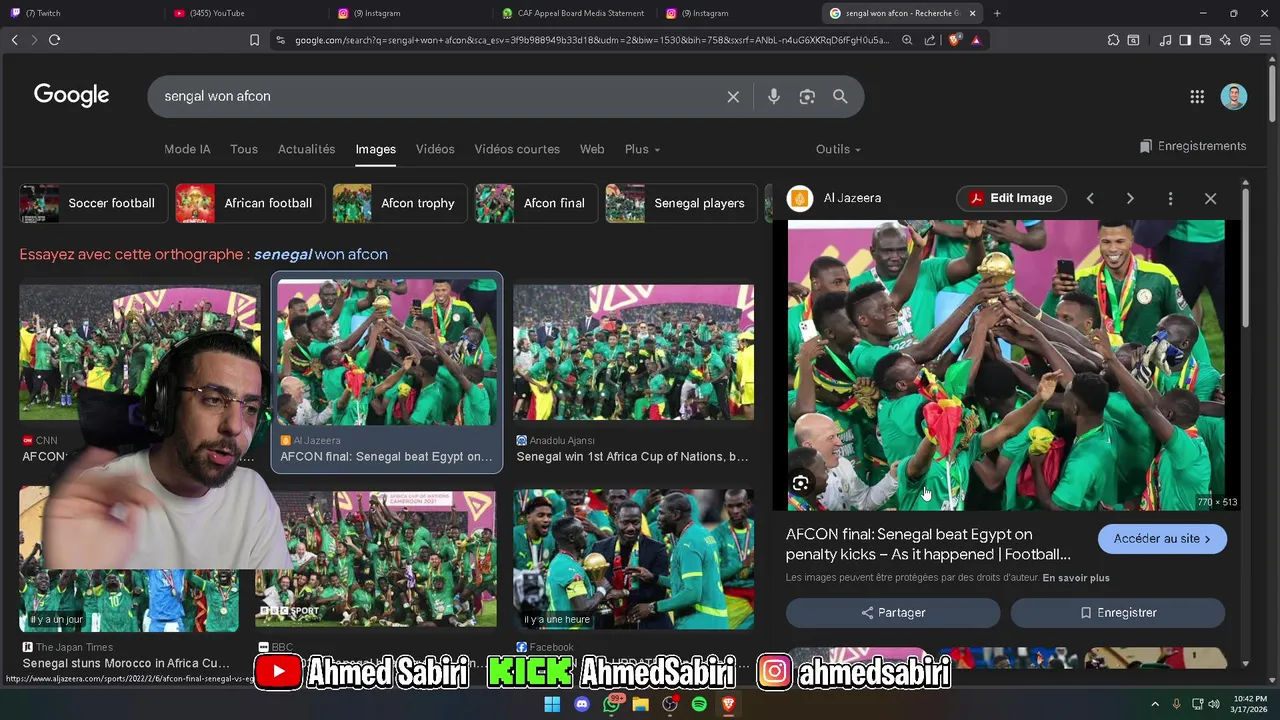
Task: Open the Brave Shields icon
Action: 954,40
